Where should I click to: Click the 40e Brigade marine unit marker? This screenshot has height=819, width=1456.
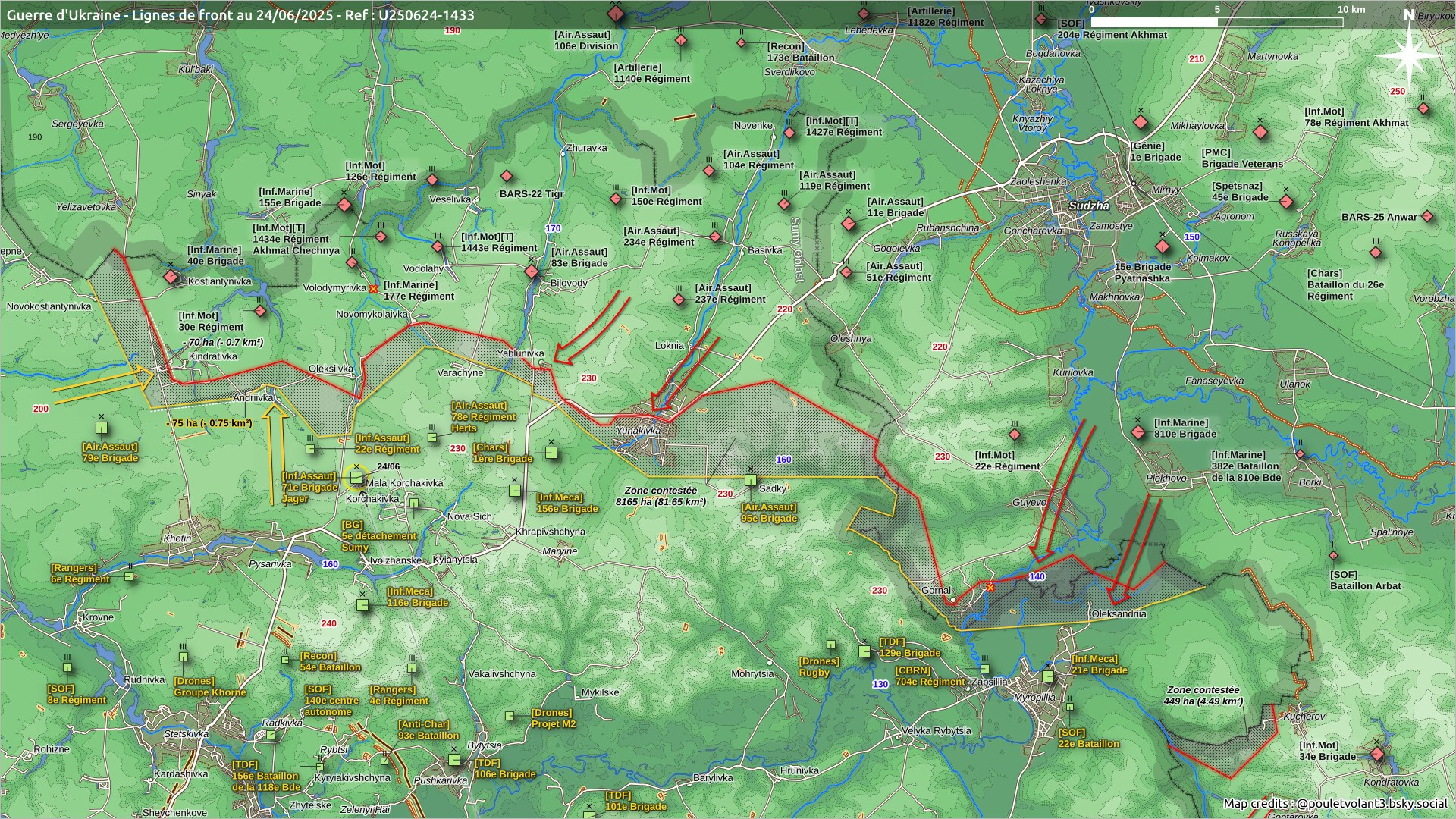click(x=171, y=278)
